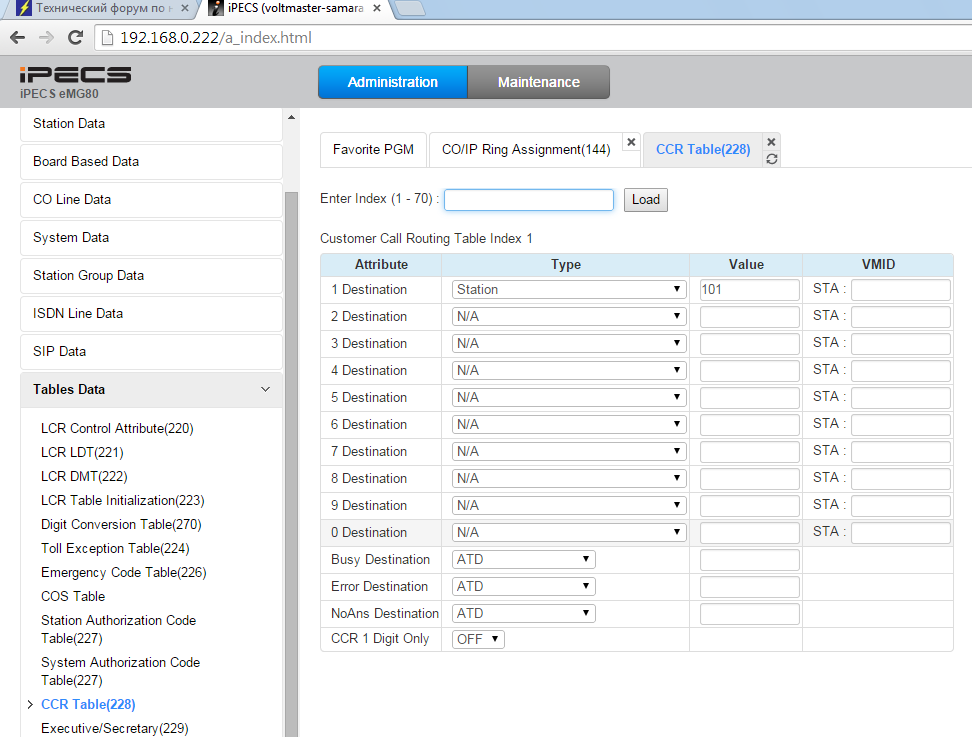Click the browser reload icon
The width and height of the screenshot is (972, 737).
[x=75, y=38]
